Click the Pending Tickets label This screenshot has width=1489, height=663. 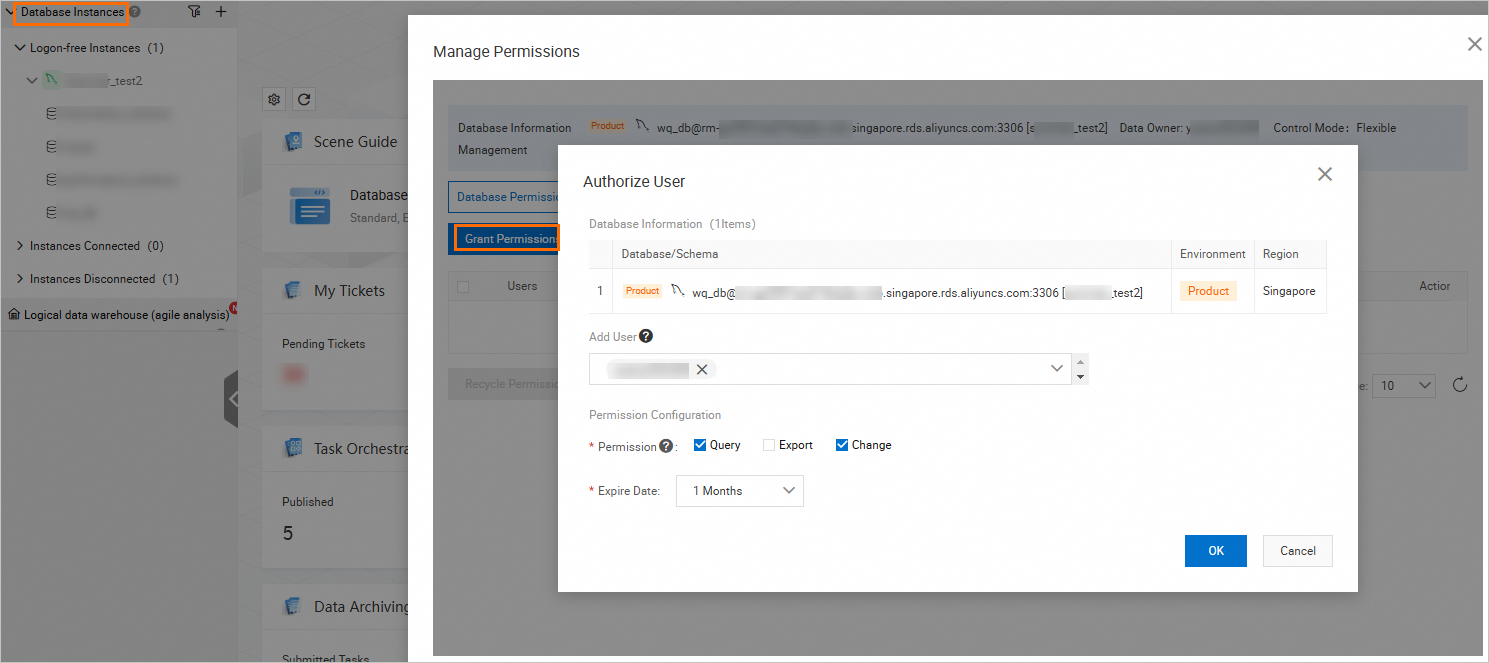tap(324, 344)
